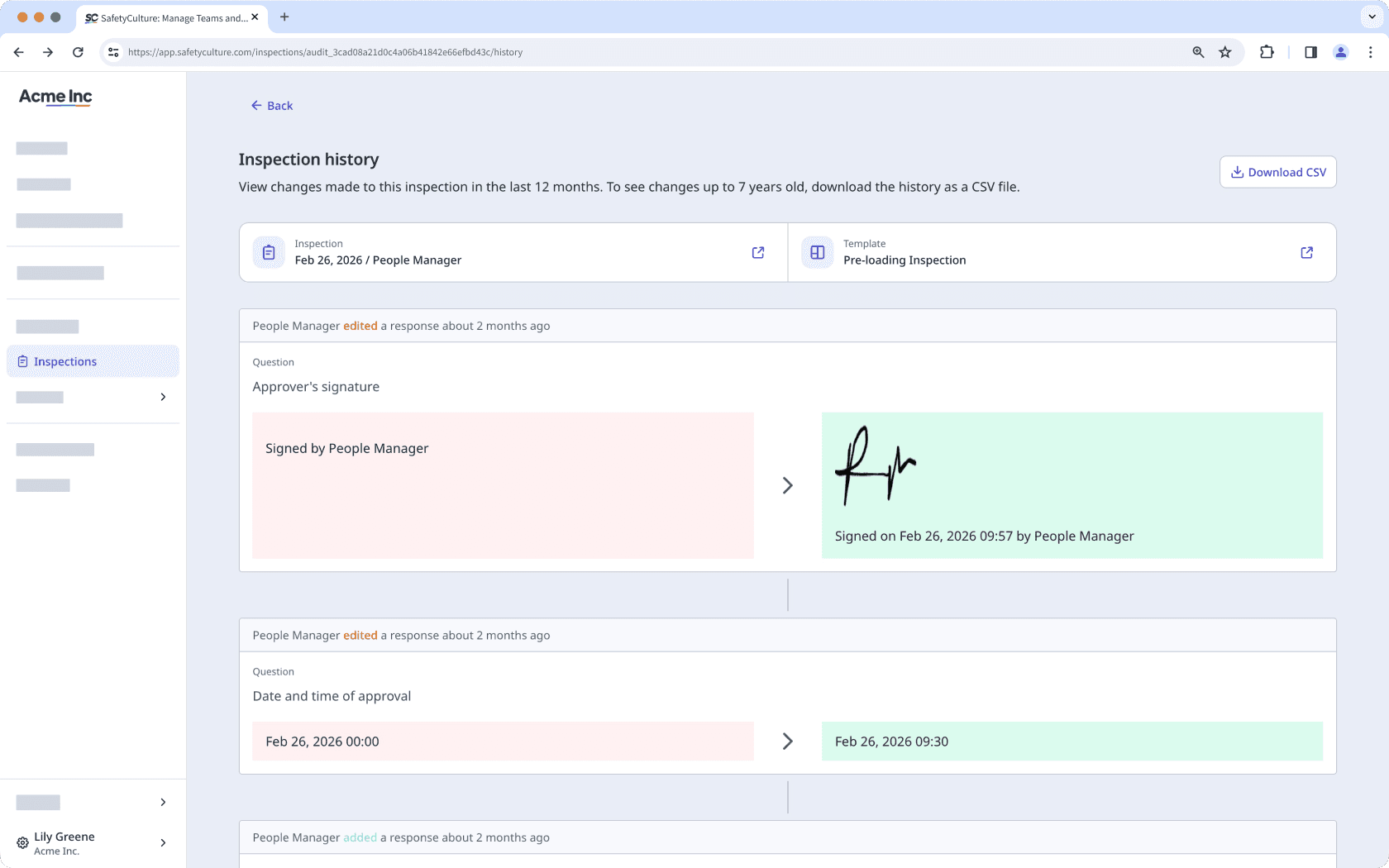This screenshot has width=1389, height=868.
Task: Click the Back link above Inspection history
Action: (271, 105)
